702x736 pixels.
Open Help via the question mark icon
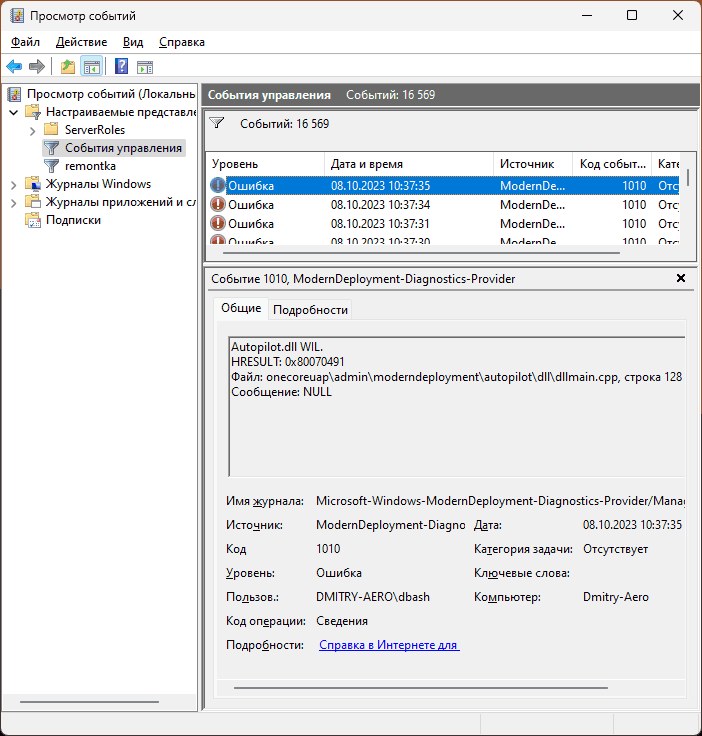point(121,67)
